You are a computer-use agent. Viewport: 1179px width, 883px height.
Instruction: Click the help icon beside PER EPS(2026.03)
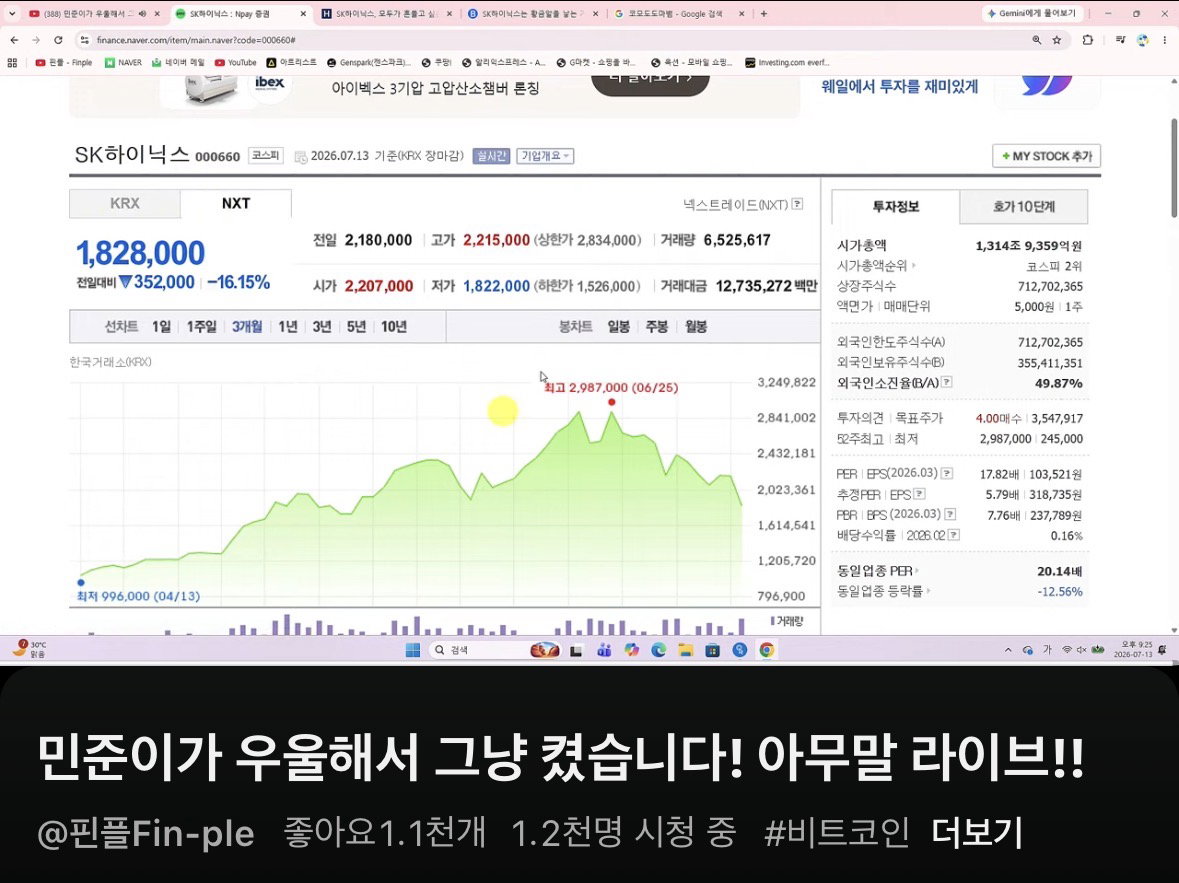pos(947,473)
